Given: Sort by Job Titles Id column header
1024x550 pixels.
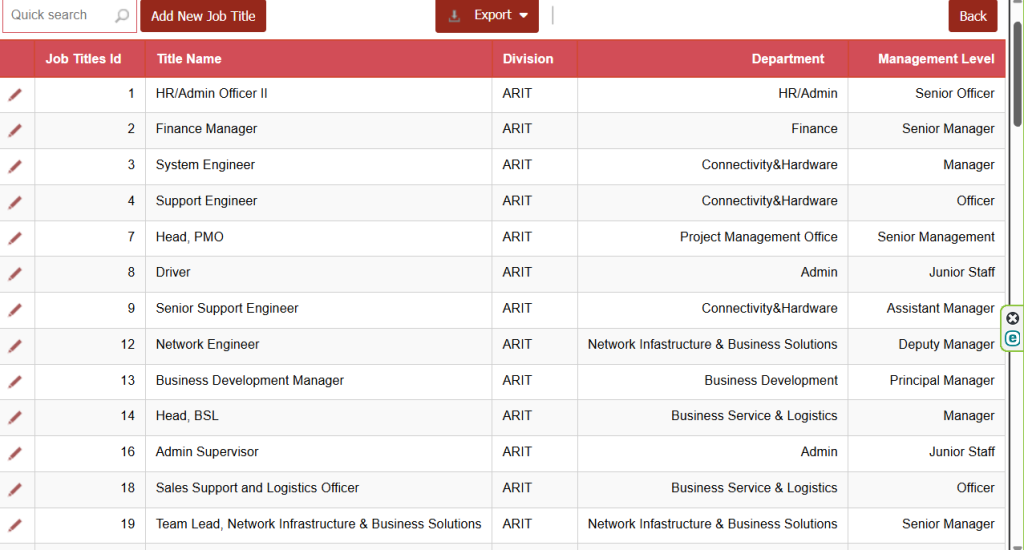Looking at the screenshot, I should tap(83, 59).
